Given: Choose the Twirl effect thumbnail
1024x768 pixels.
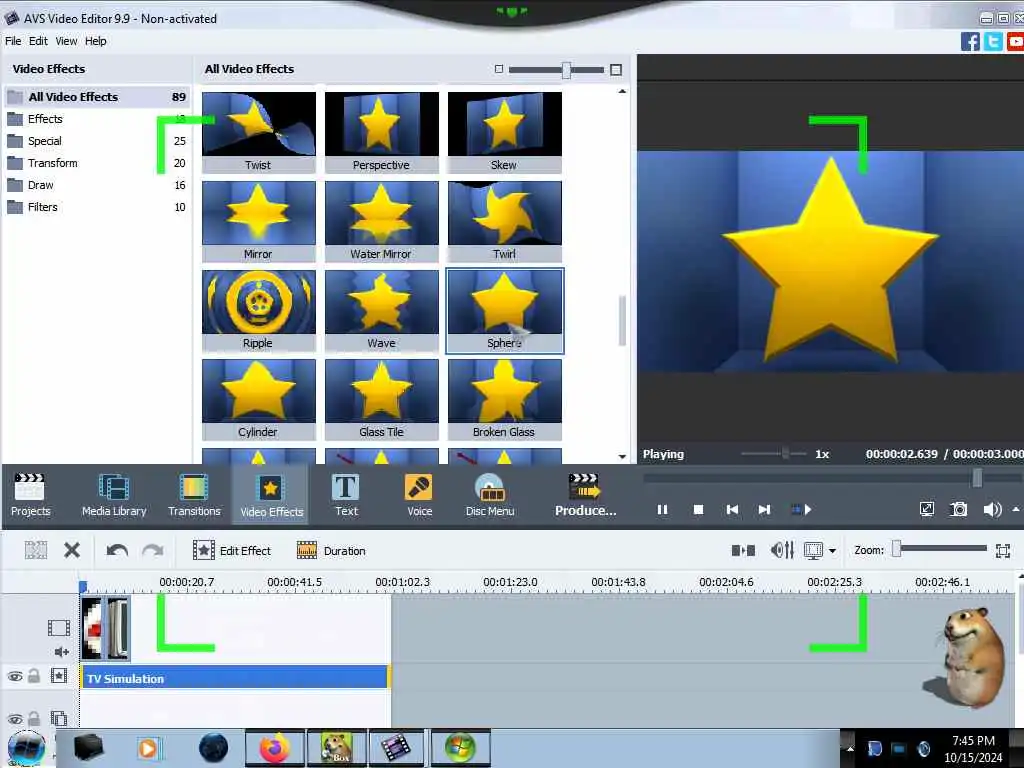Looking at the screenshot, I should (x=504, y=221).
